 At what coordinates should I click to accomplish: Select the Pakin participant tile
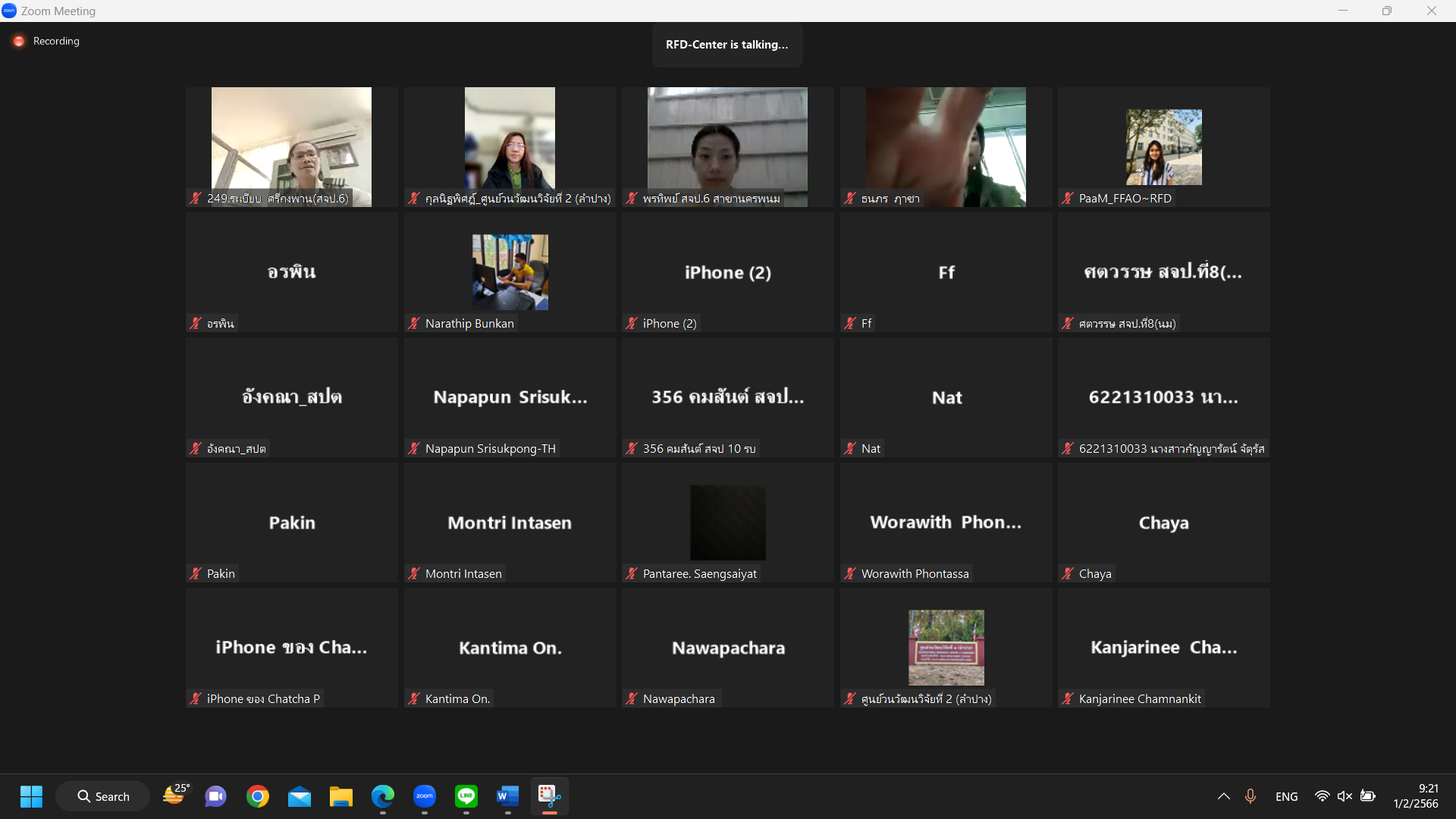(x=292, y=522)
